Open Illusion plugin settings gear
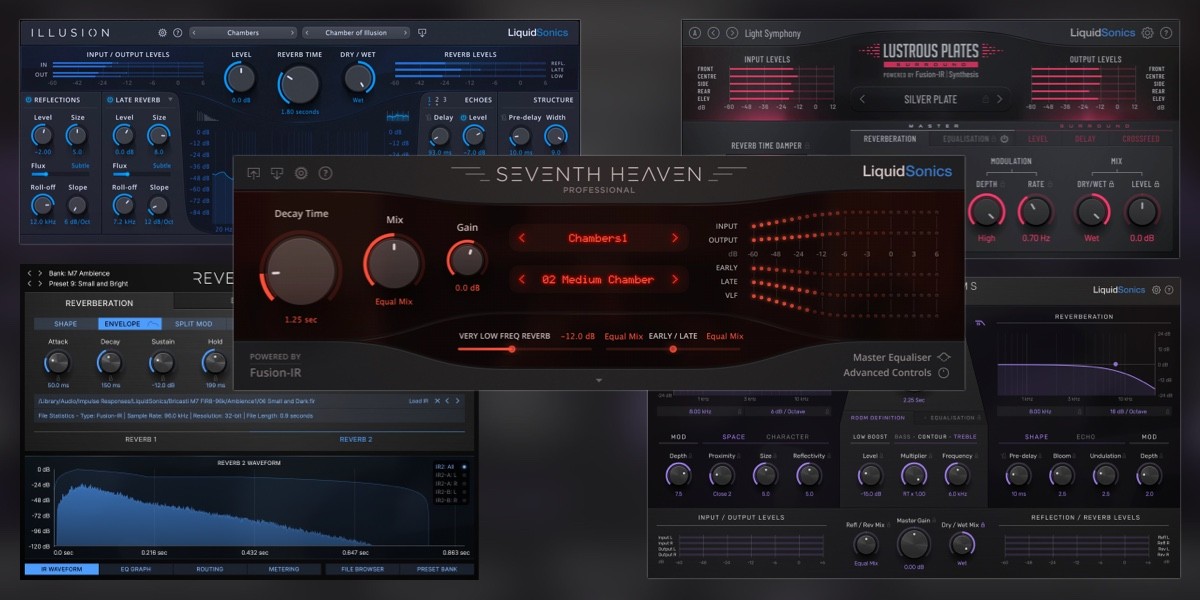1200x600 pixels. click(163, 33)
